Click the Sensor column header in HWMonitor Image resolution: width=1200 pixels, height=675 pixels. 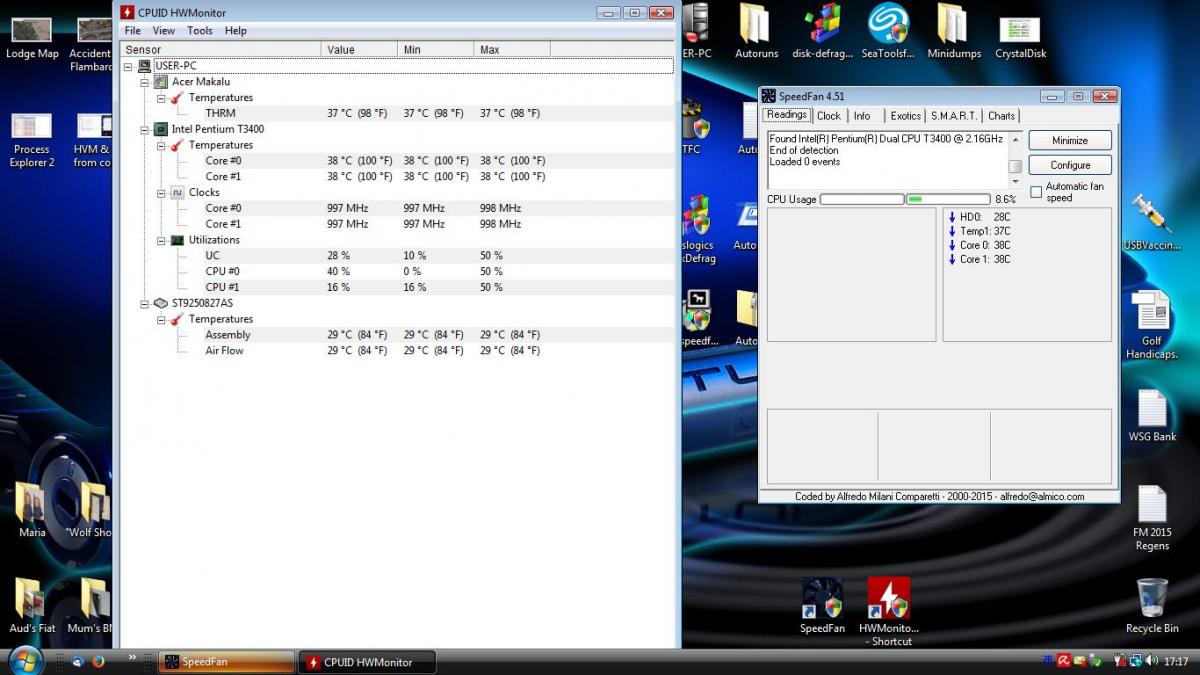(221, 49)
